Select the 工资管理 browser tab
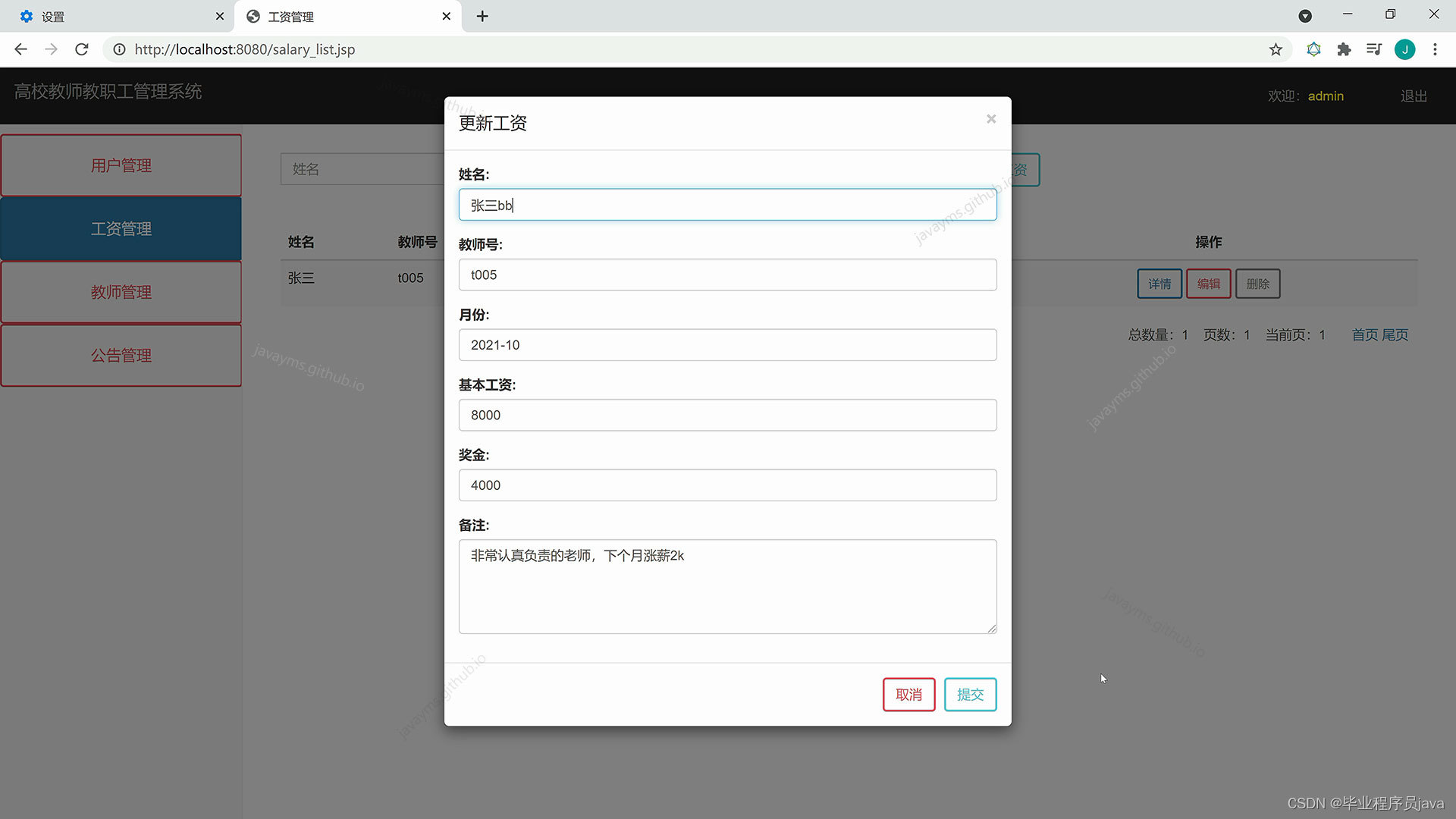This screenshot has height=819, width=1456. [347, 16]
